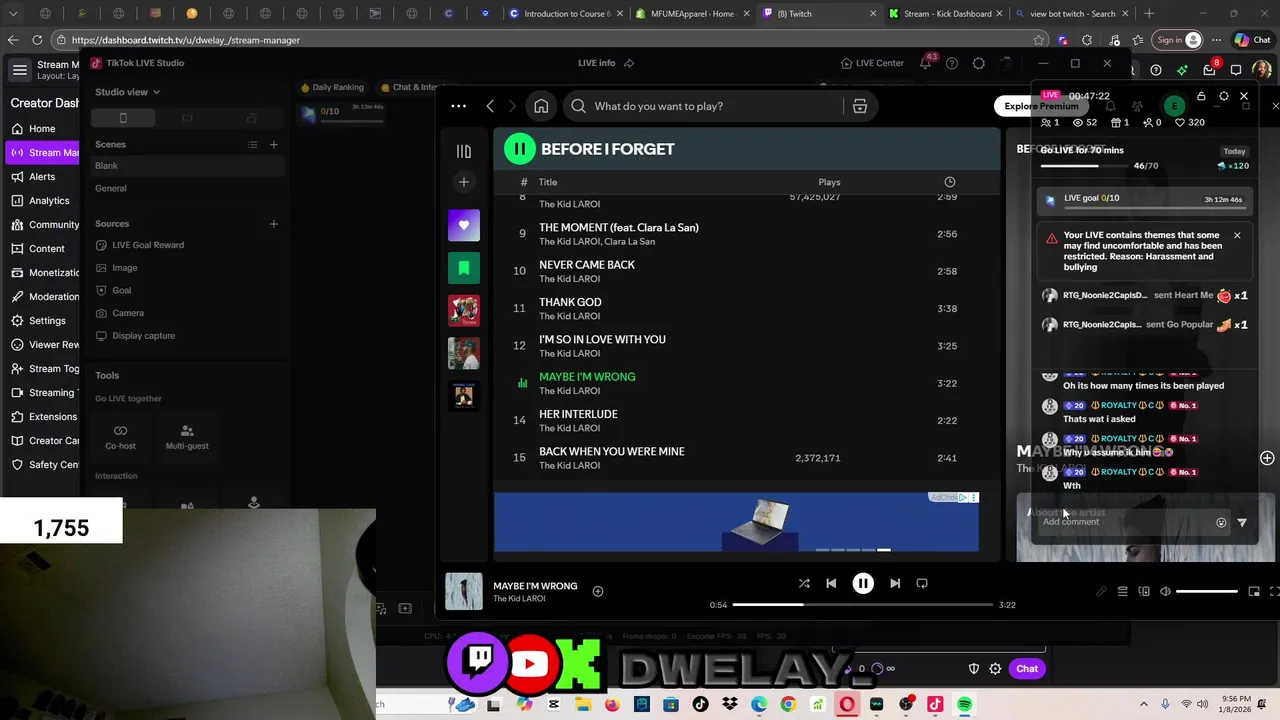The image size is (1280, 720).
Task: Adjust Spotify volume slider
Action: click(1206, 592)
